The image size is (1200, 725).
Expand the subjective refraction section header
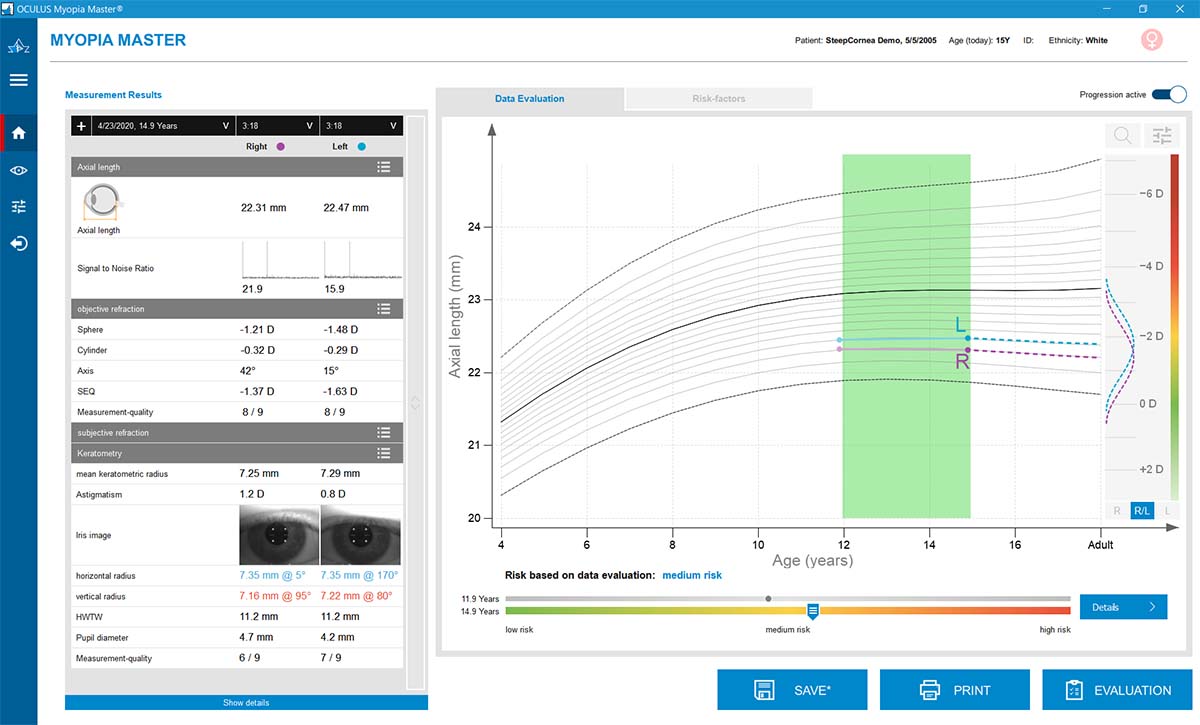coord(237,433)
